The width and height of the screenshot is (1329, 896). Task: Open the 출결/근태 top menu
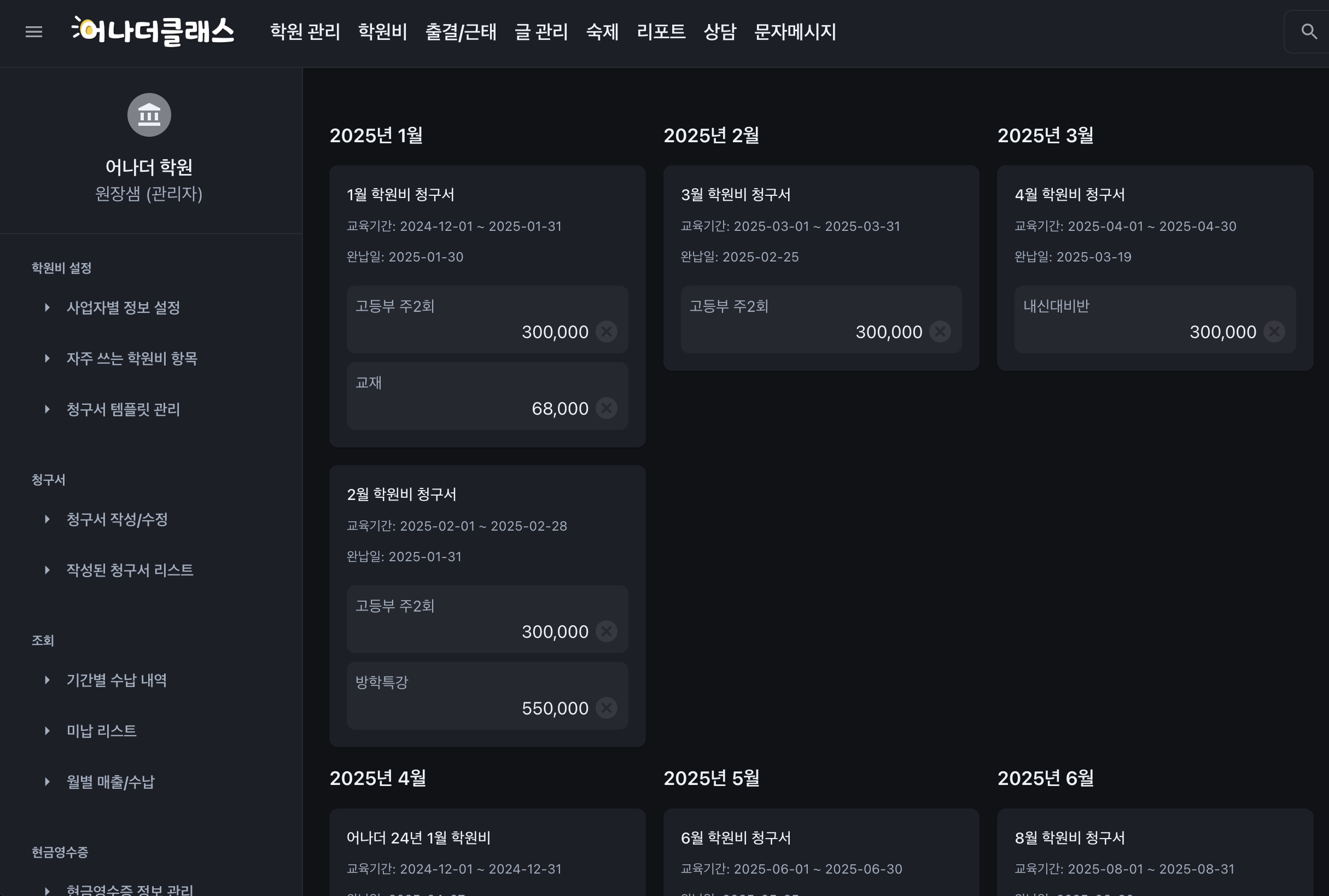click(x=461, y=32)
